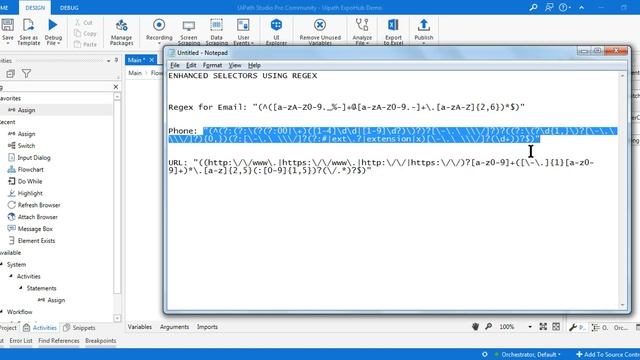Screen dimensions: 640x360
Task: Click the Save ribbon icon
Action: [7, 25]
